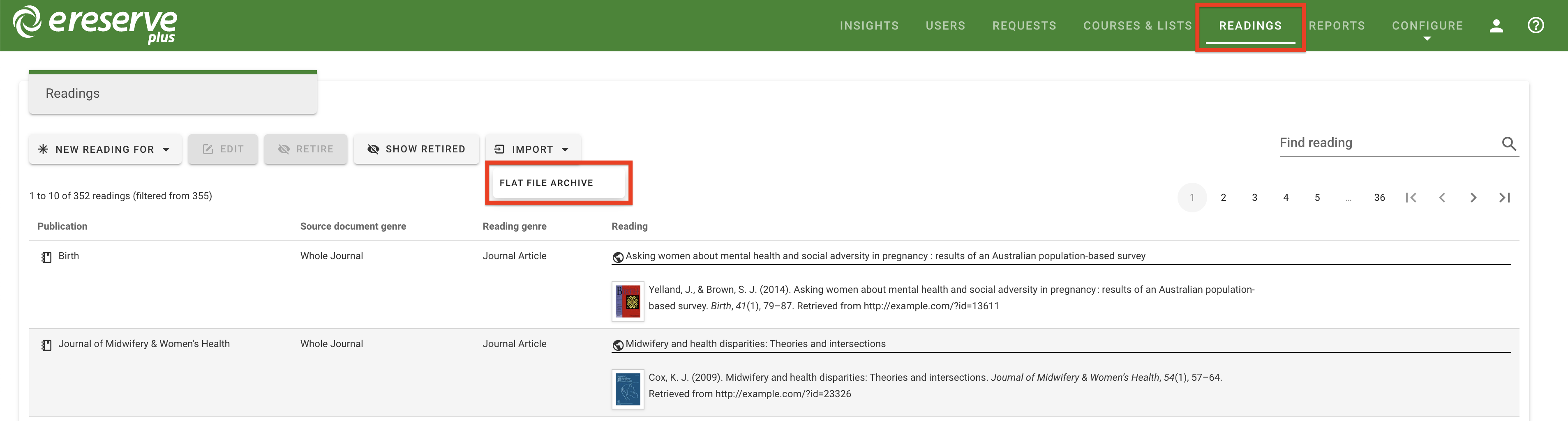Expand the New Reading For dropdown

pyautogui.click(x=105, y=150)
